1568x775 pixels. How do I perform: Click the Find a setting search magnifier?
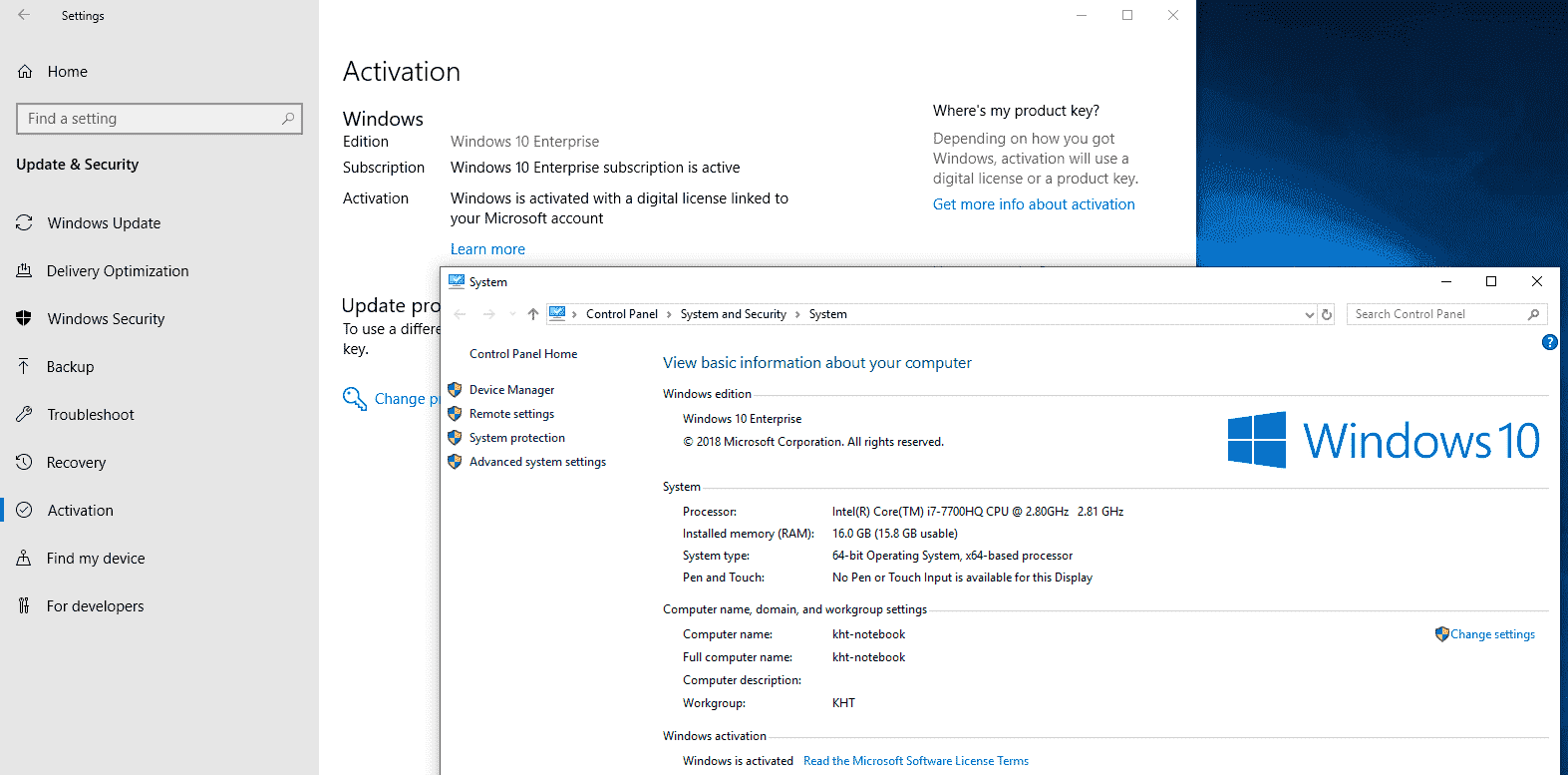pyautogui.click(x=288, y=119)
